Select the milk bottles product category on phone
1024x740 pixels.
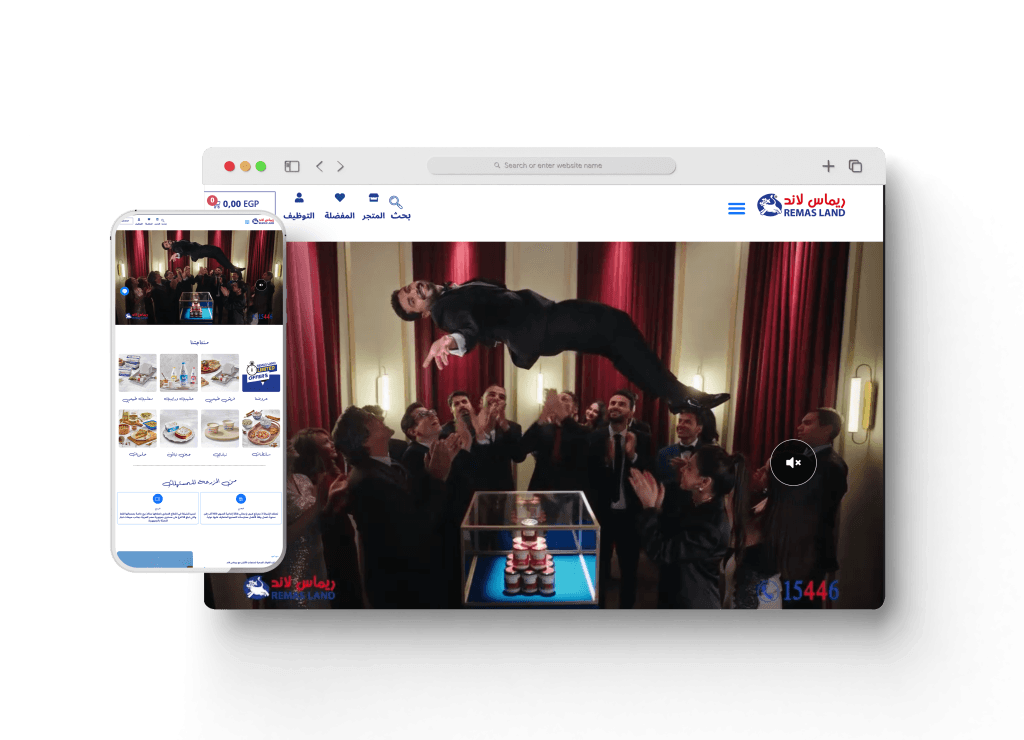tap(179, 373)
